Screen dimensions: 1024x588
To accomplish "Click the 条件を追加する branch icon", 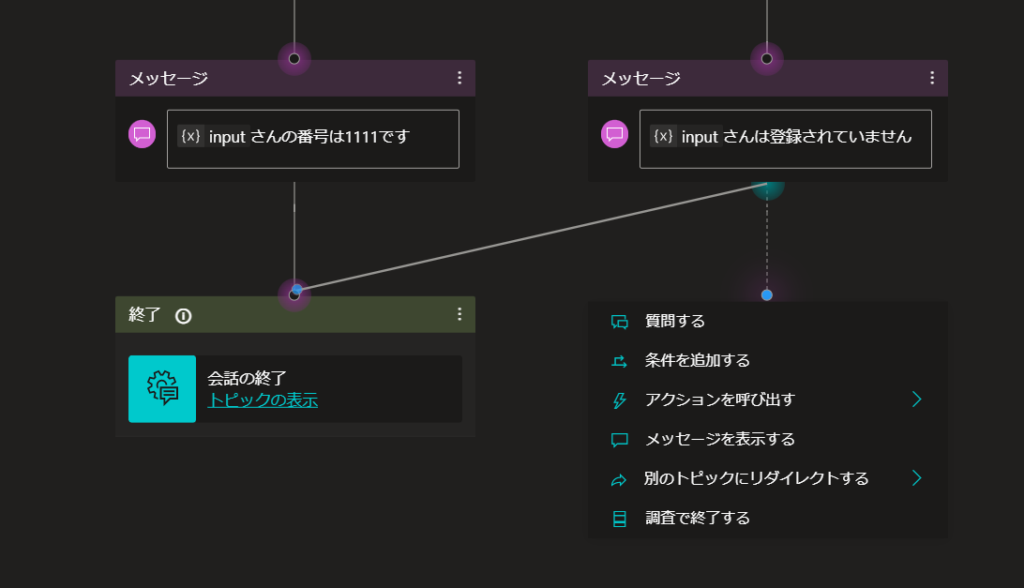I will [x=619, y=361].
